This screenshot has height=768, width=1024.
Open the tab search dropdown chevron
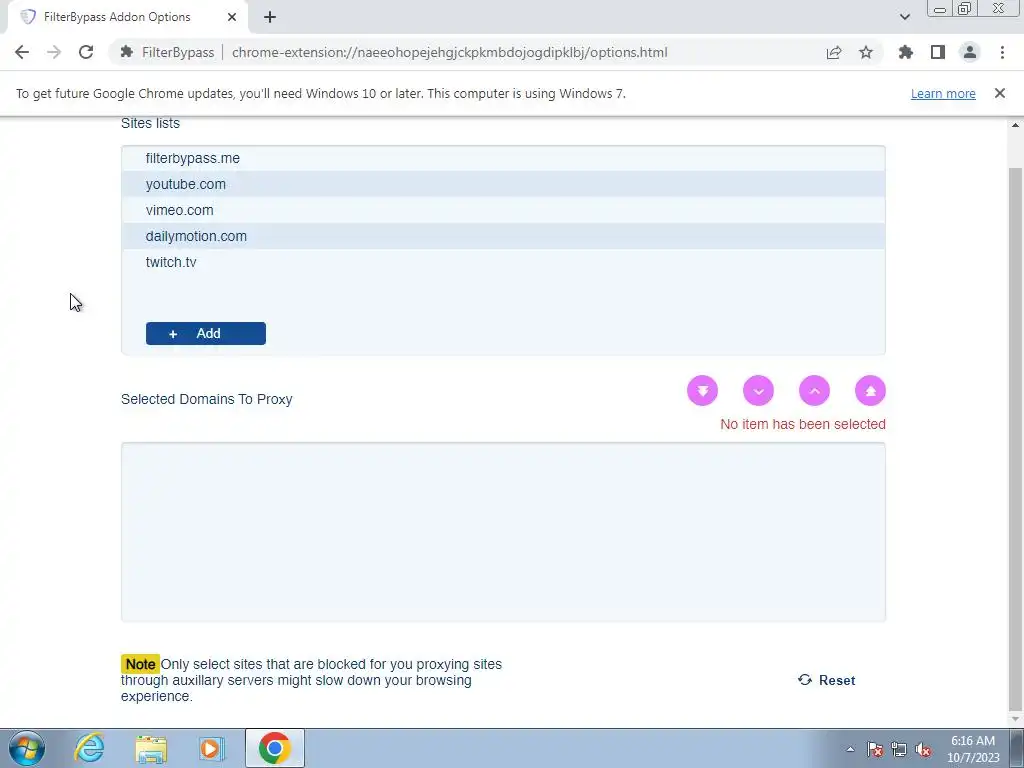[x=904, y=17]
